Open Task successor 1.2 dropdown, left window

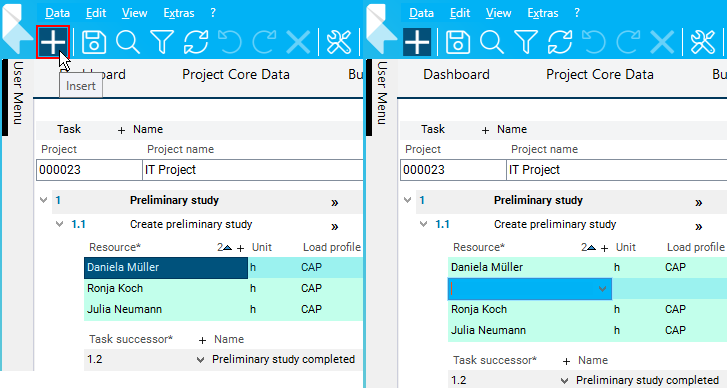200,360
